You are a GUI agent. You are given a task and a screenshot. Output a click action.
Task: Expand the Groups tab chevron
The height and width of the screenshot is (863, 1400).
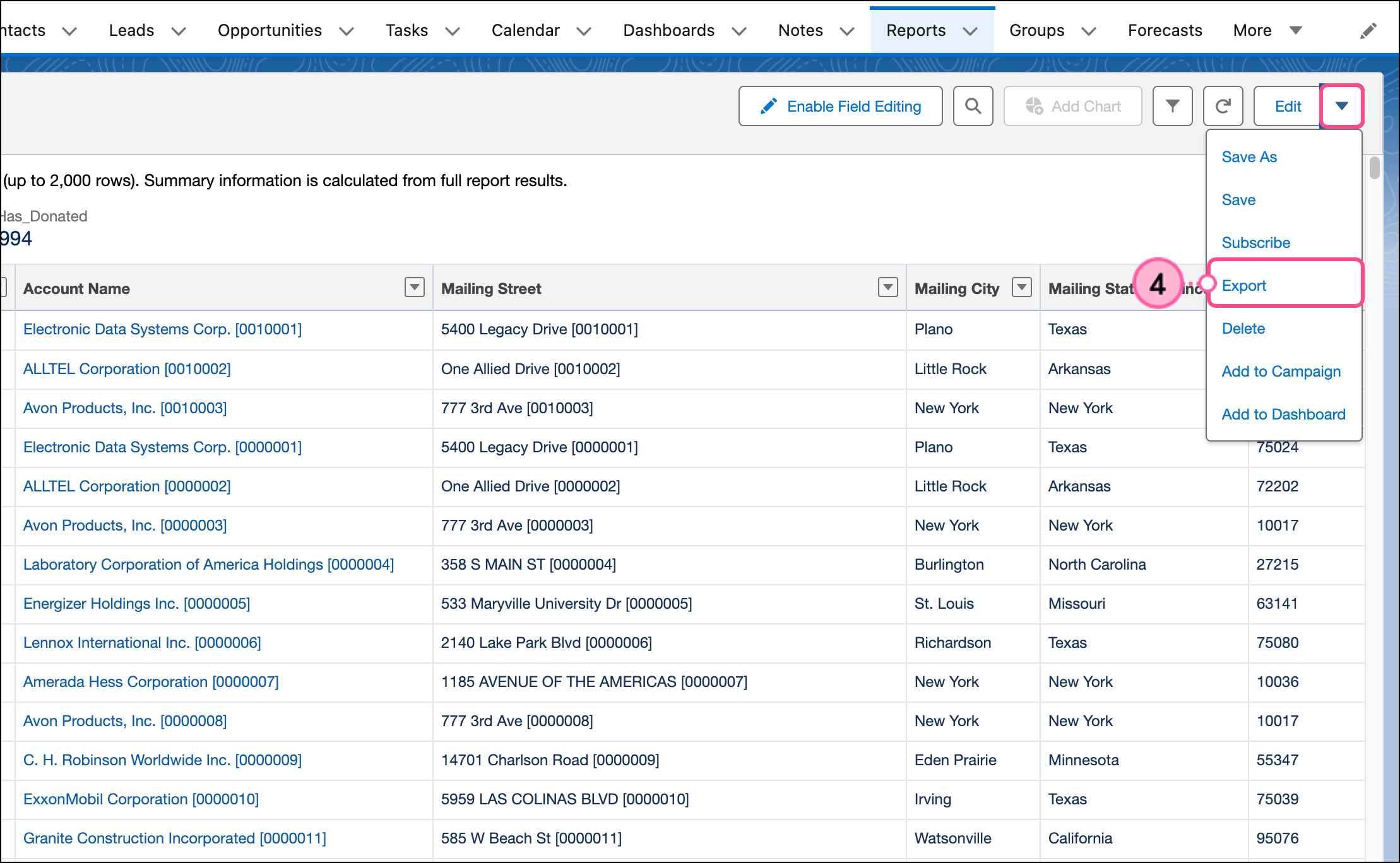coord(1089,31)
